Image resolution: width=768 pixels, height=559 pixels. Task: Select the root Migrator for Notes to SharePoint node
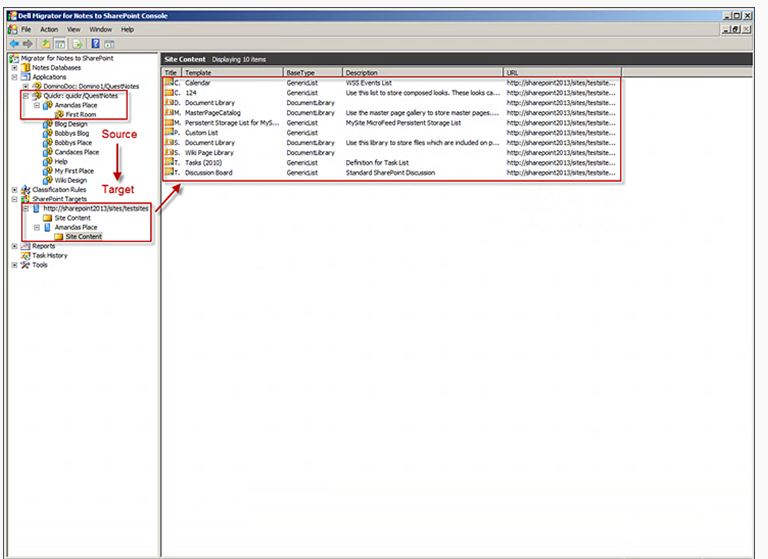67,58
